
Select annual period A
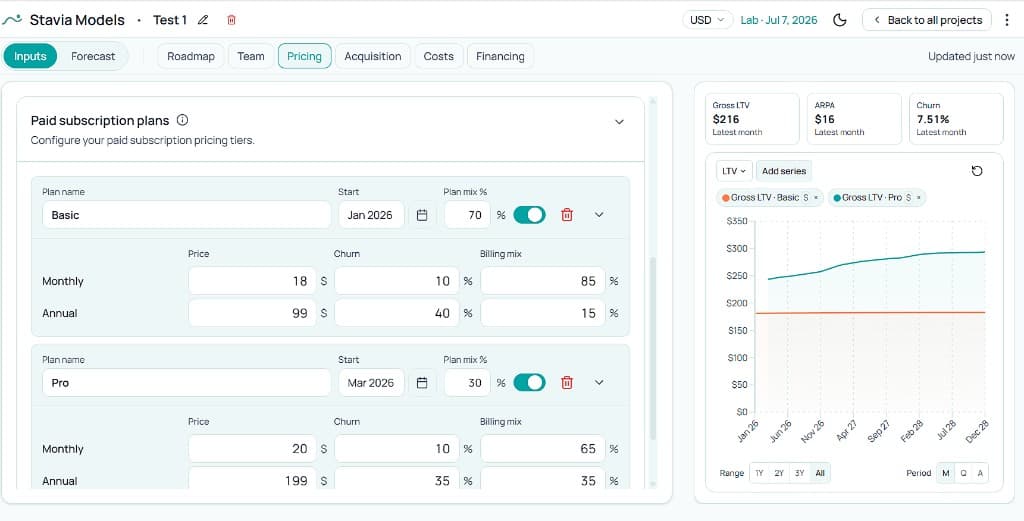(x=980, y=473)
